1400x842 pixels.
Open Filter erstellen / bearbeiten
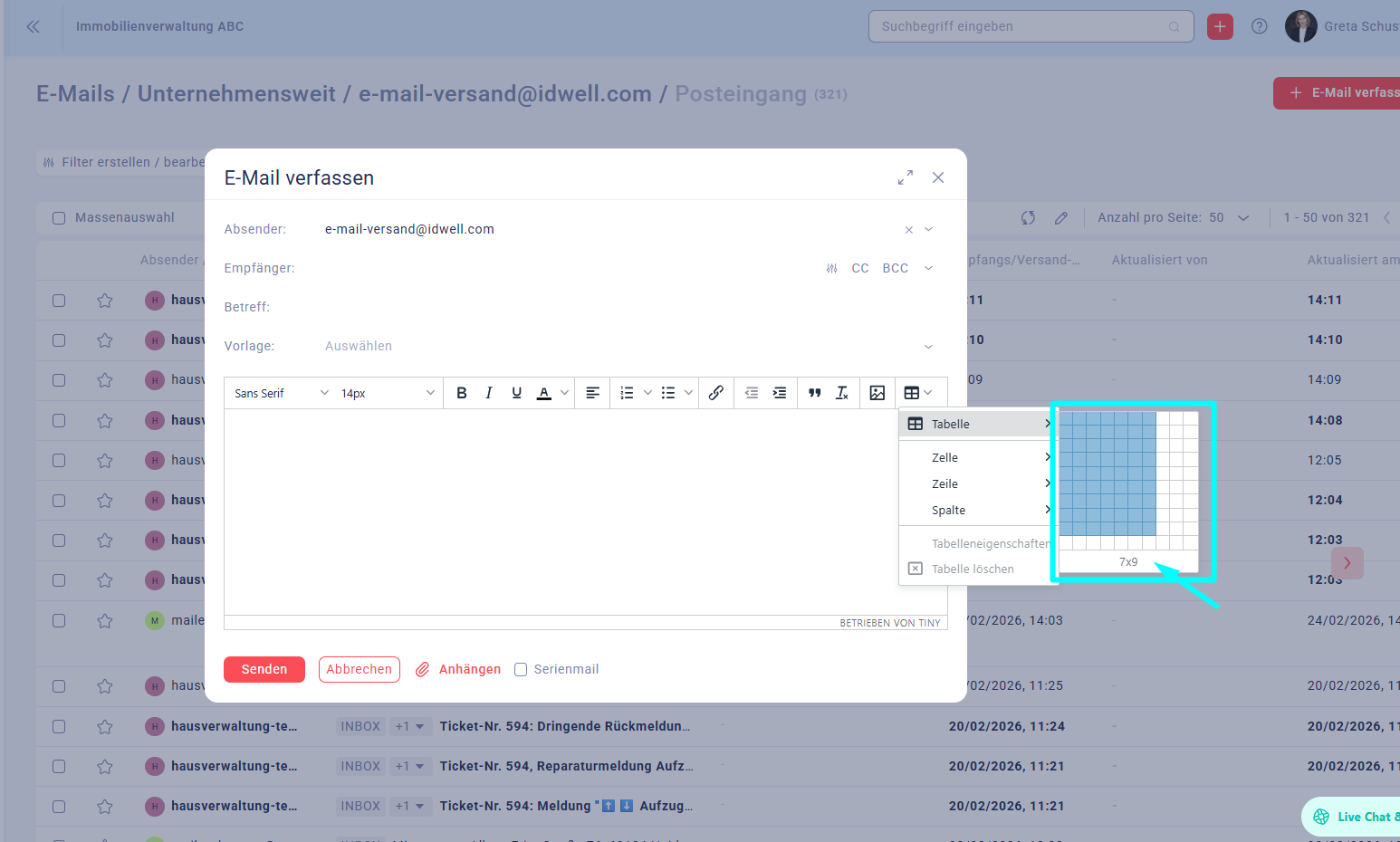123,162
